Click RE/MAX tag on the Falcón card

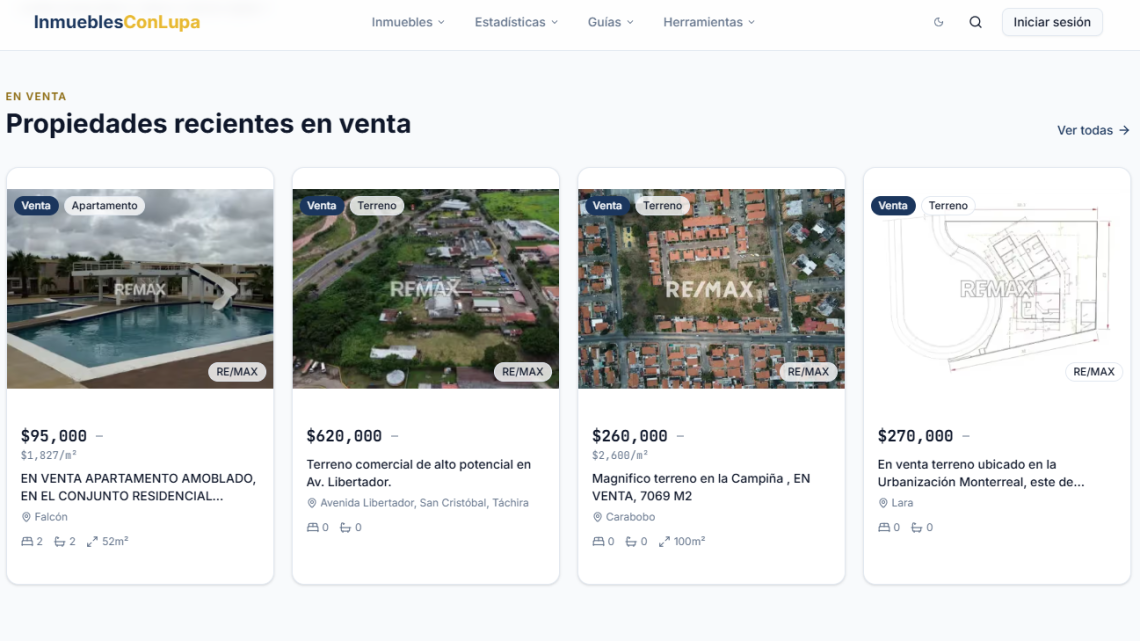pos(237,371)
